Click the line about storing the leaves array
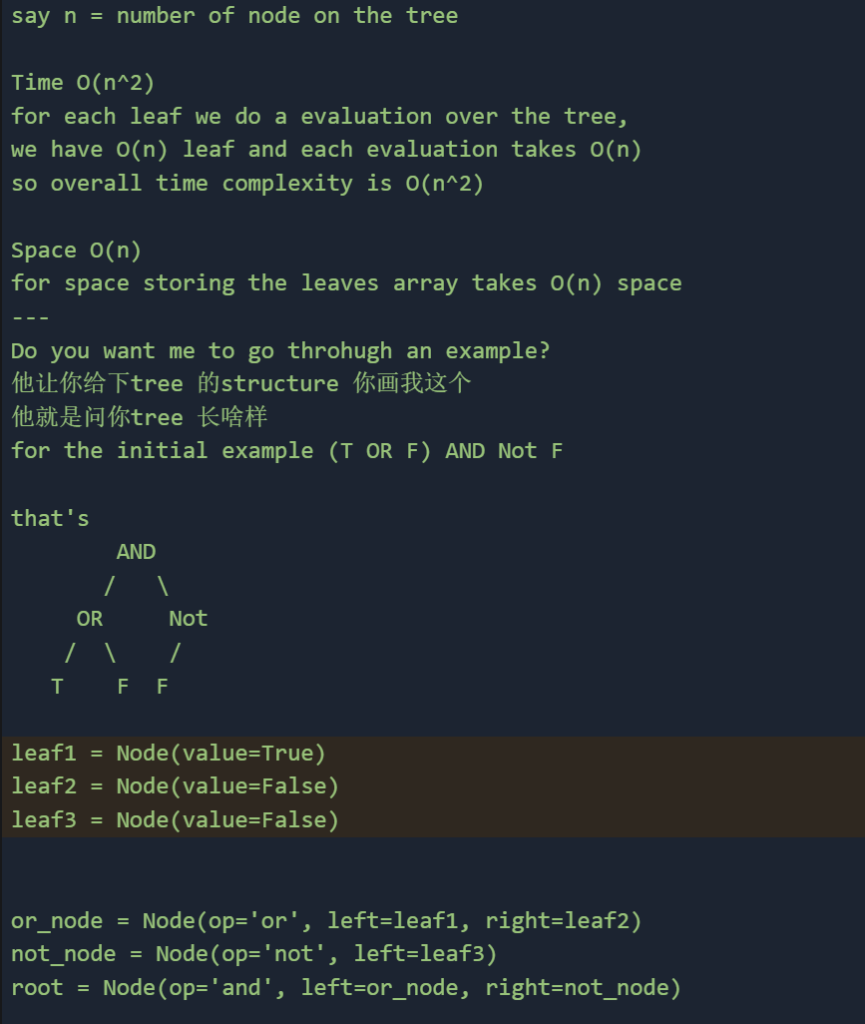 [346, 284]
